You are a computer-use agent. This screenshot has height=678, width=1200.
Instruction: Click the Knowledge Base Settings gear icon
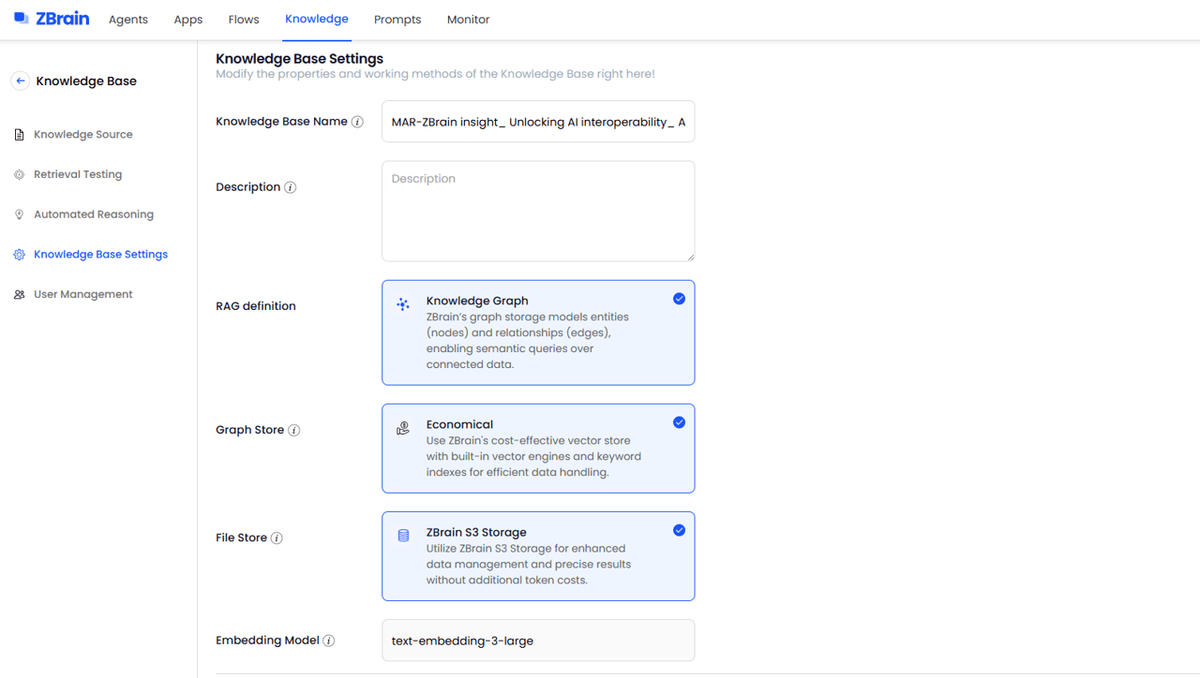pyautogui.click(x=19, y=255)
